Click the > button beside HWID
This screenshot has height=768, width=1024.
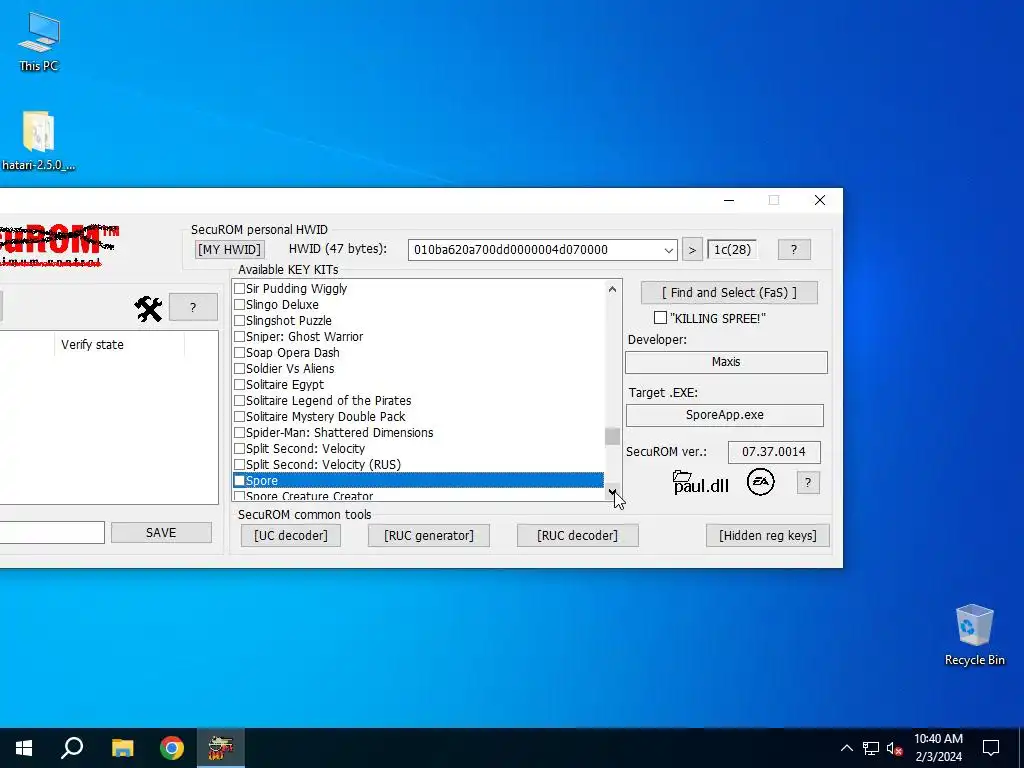(x=692, y=250)
